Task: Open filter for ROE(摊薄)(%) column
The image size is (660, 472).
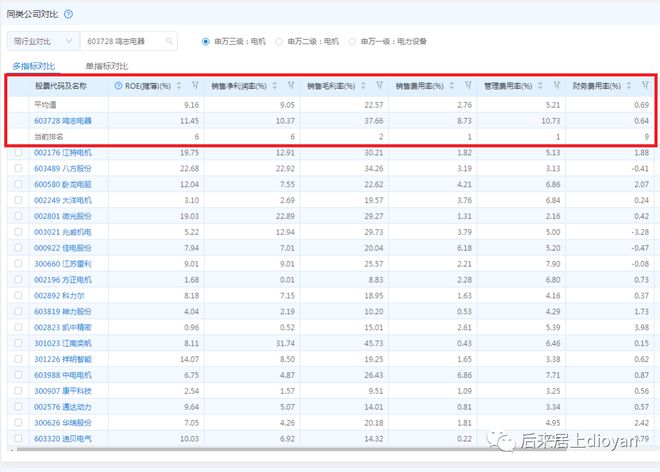Action: pyautogui.click(x=195, y=85)
